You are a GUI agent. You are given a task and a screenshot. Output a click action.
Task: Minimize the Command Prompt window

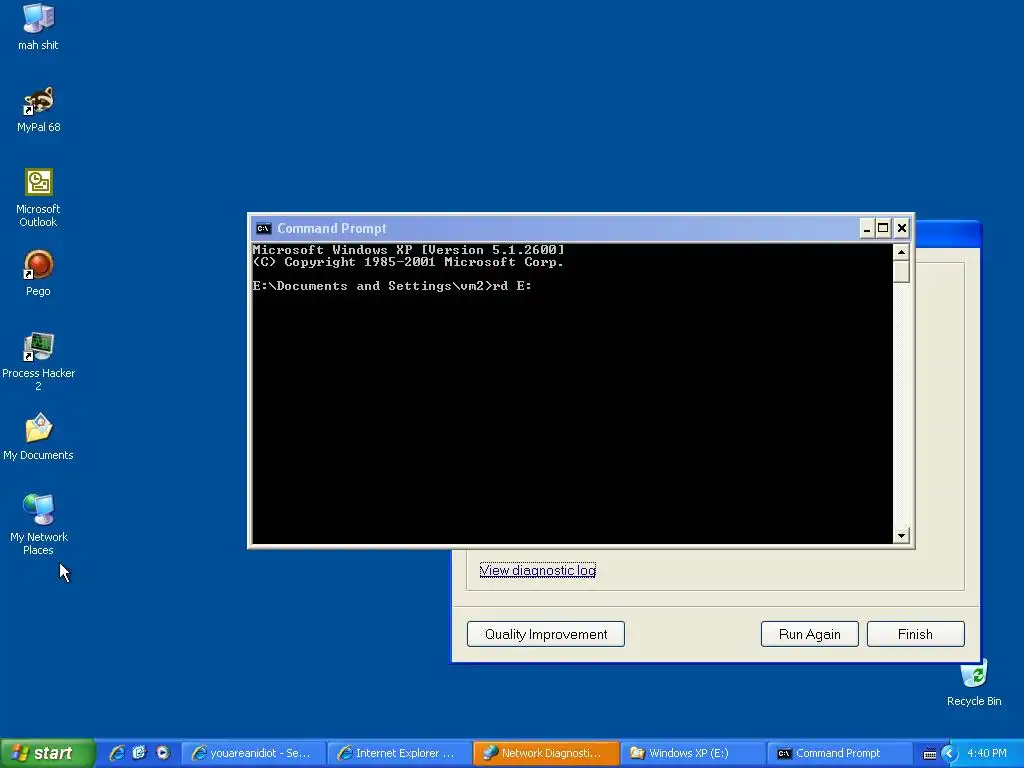[867, 229]
